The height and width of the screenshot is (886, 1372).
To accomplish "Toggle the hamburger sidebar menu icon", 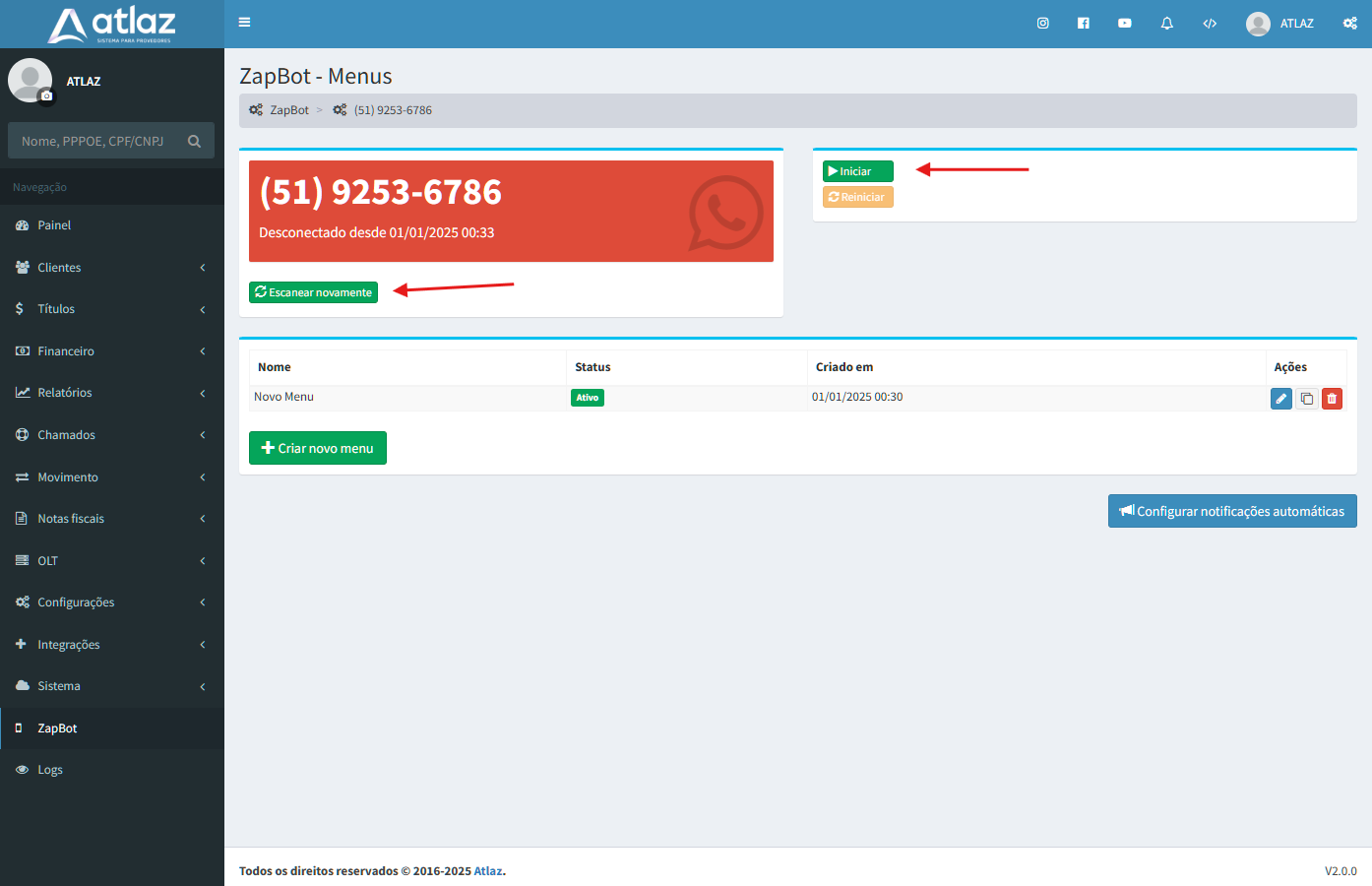I will 244,23.
